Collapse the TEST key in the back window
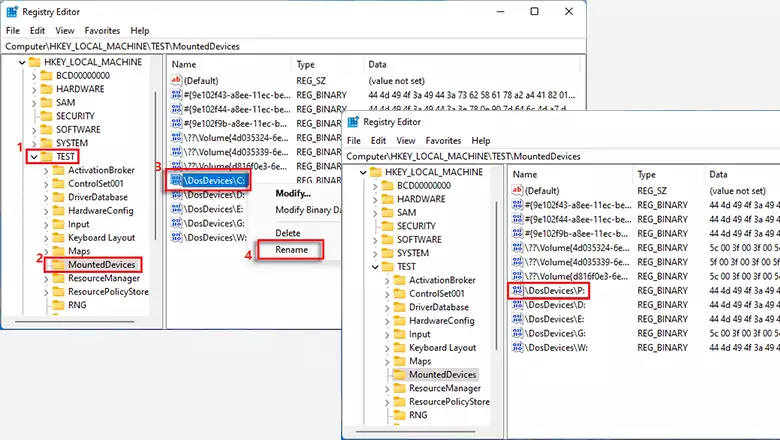Image resolution: width=780 pixels, height=440 pixels. pos(34,157)
